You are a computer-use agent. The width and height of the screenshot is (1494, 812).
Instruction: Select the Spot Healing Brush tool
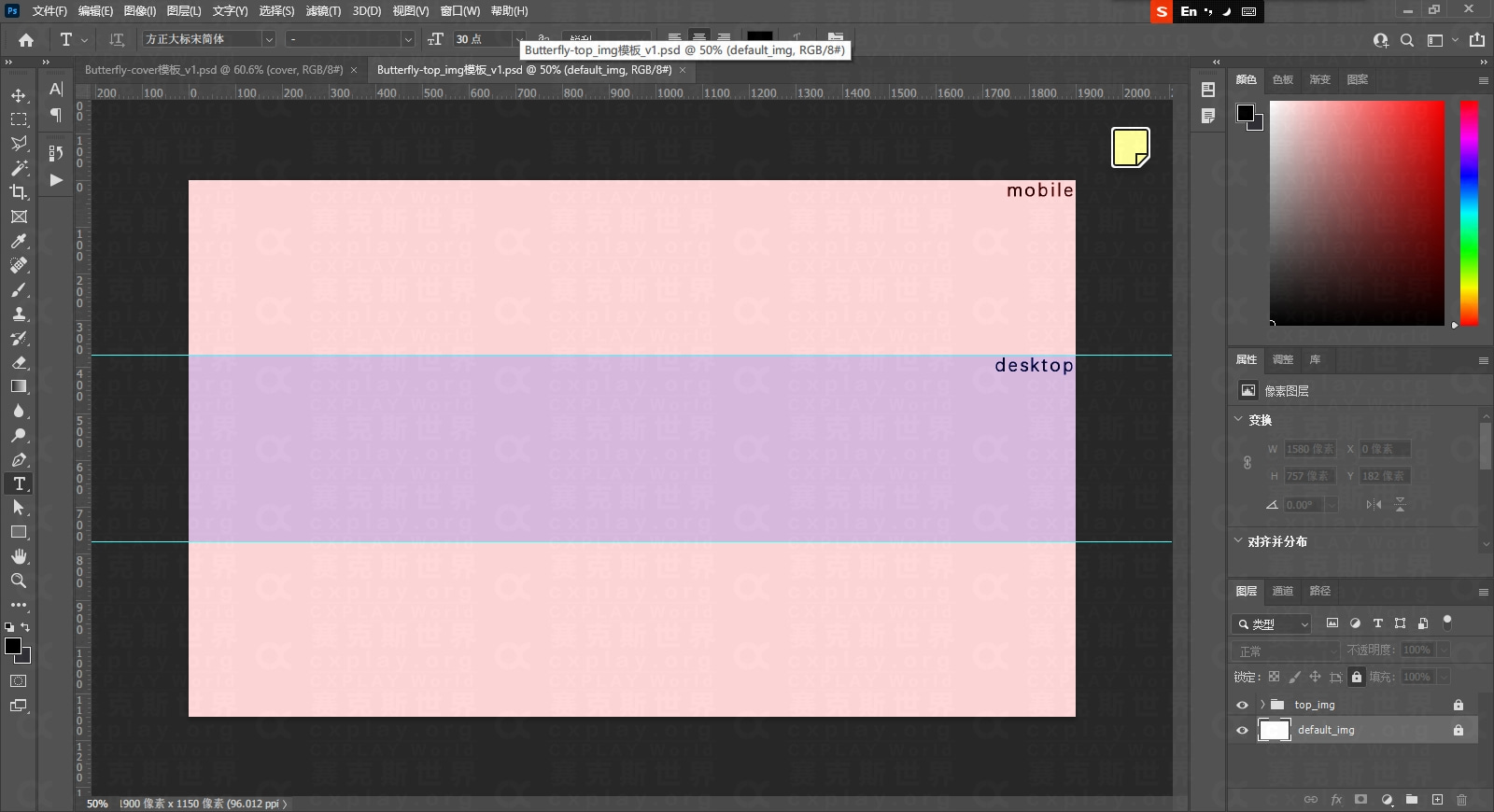[x=19, y=265]
